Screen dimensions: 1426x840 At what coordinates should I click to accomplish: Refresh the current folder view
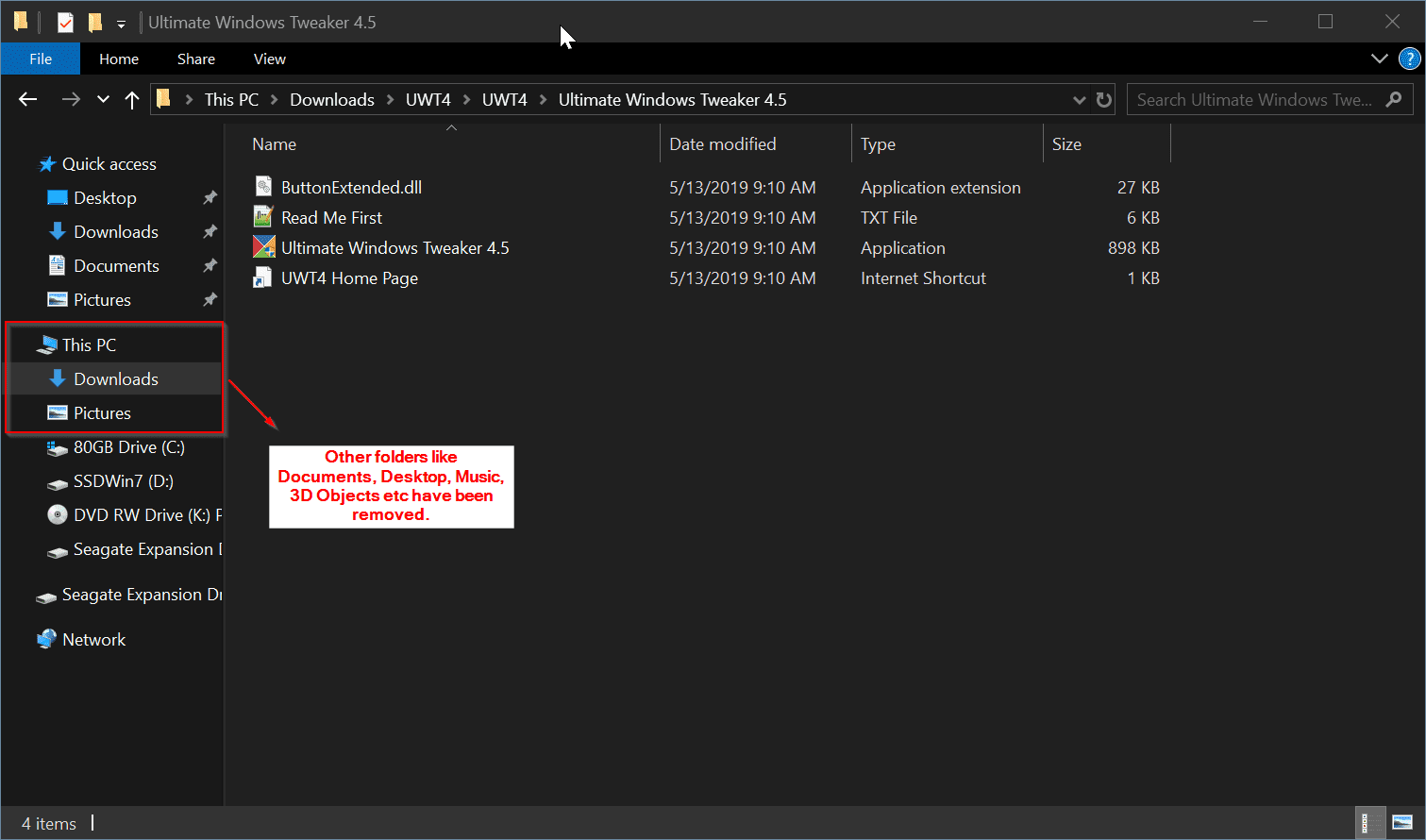click(x=1103, y=100)
